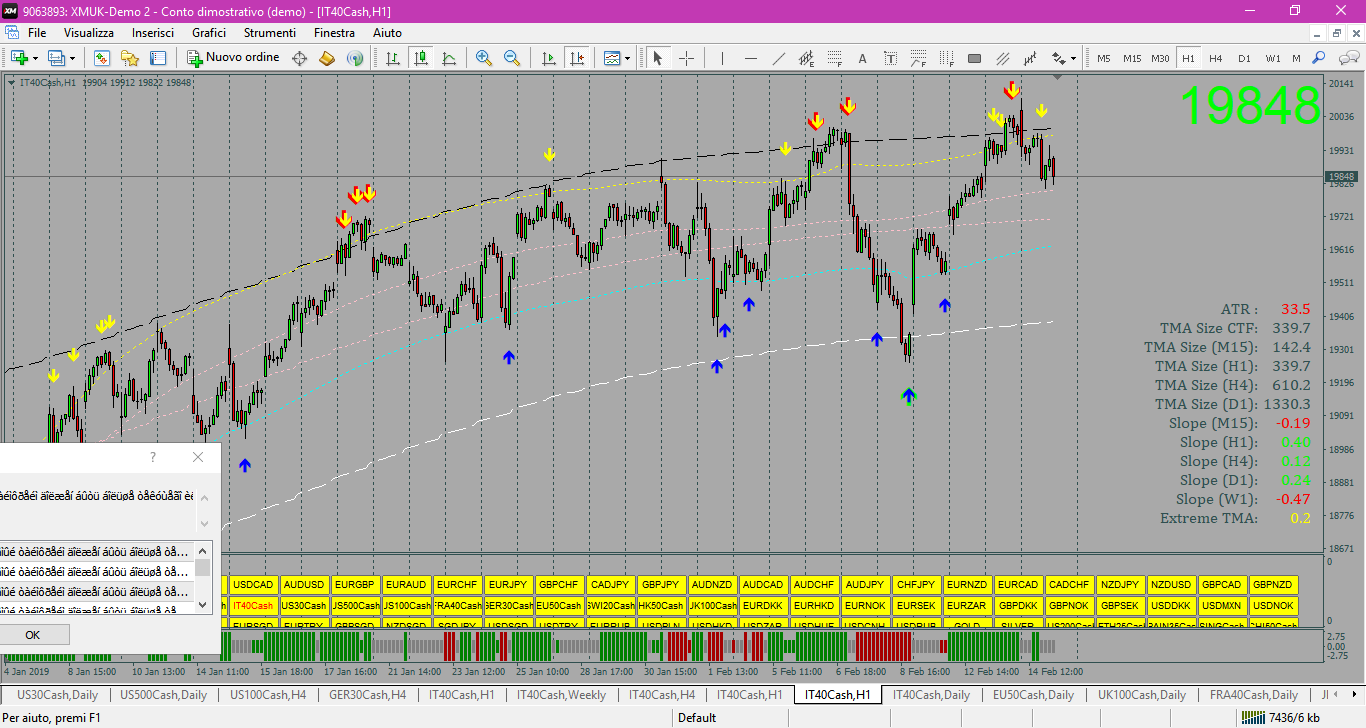Open the Profiles toolbar icon
This screenshot has width=1366, height=728.
56,58
